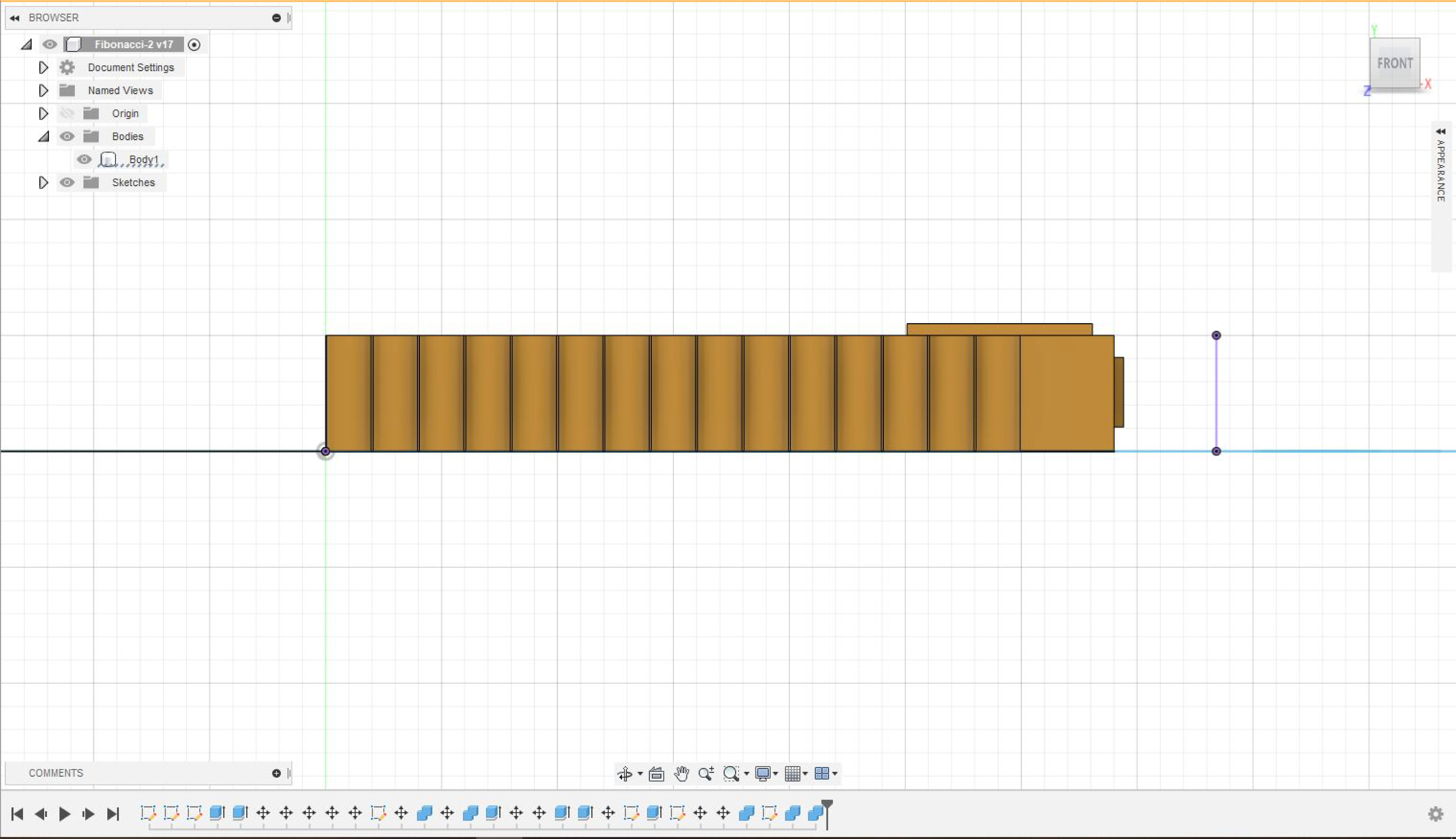Viewport: 1456px width, 839px height.
Task: Activate the Pan hand tool
Action: pyautogui.click(x=682, y=774)
